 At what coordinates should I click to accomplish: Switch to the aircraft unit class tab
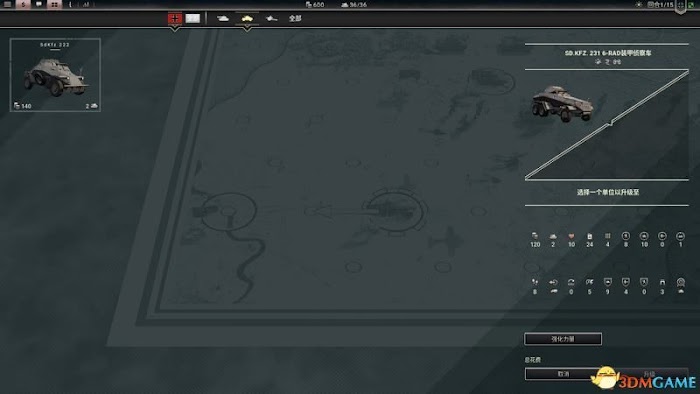click(x=271, y=18)
